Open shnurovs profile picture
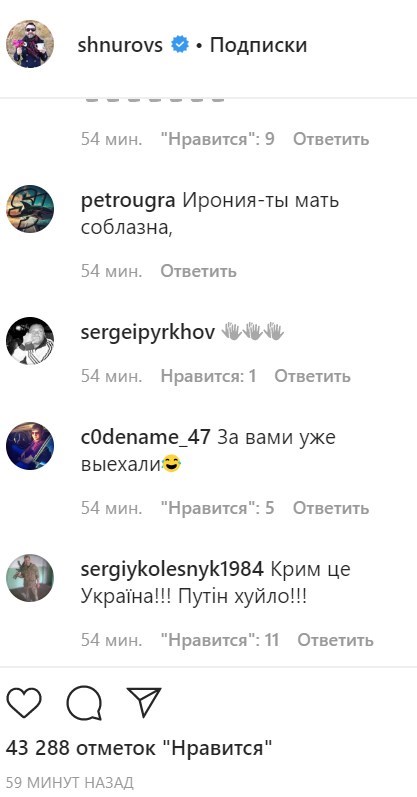Viewport: 417px width, 797px height. coord(29,44)
